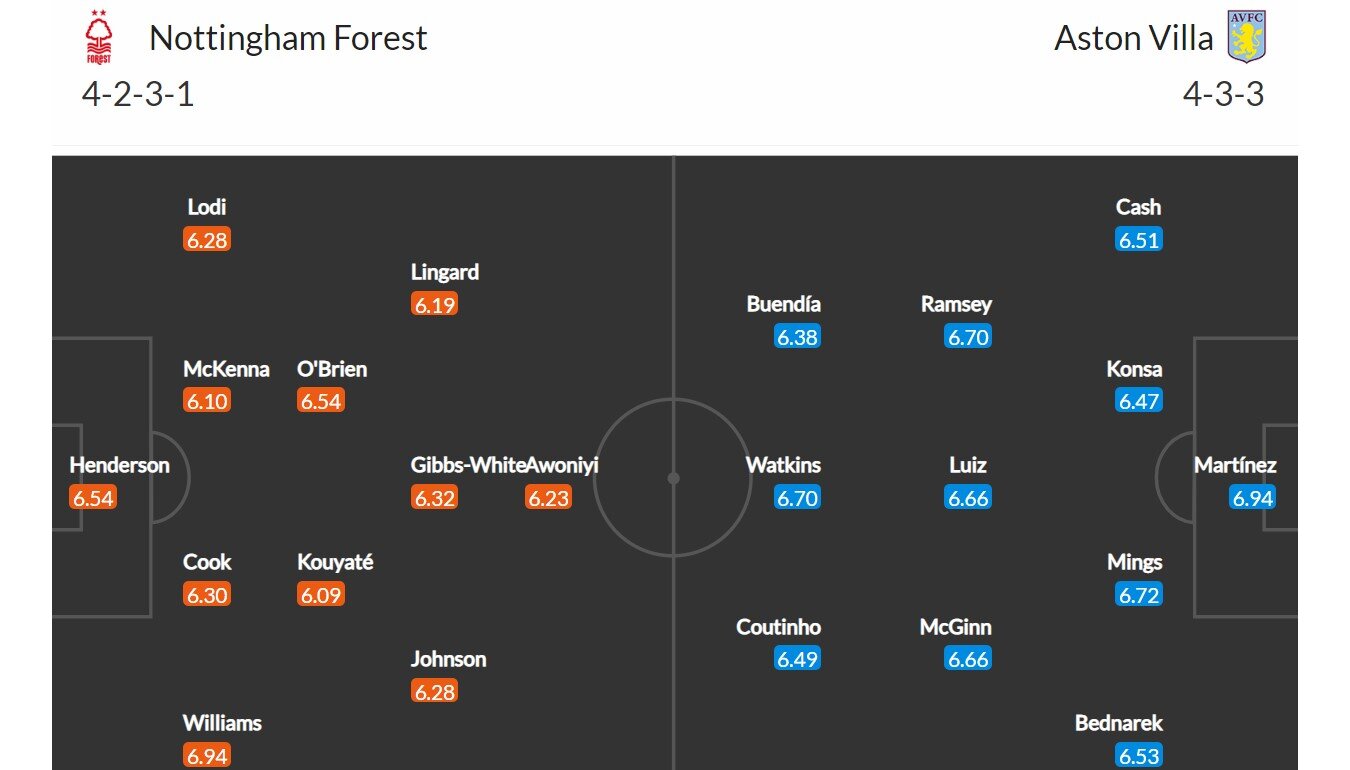Select player Cash on the pitch
The width and height of the screenshot is (1350, 770).
1139,207
